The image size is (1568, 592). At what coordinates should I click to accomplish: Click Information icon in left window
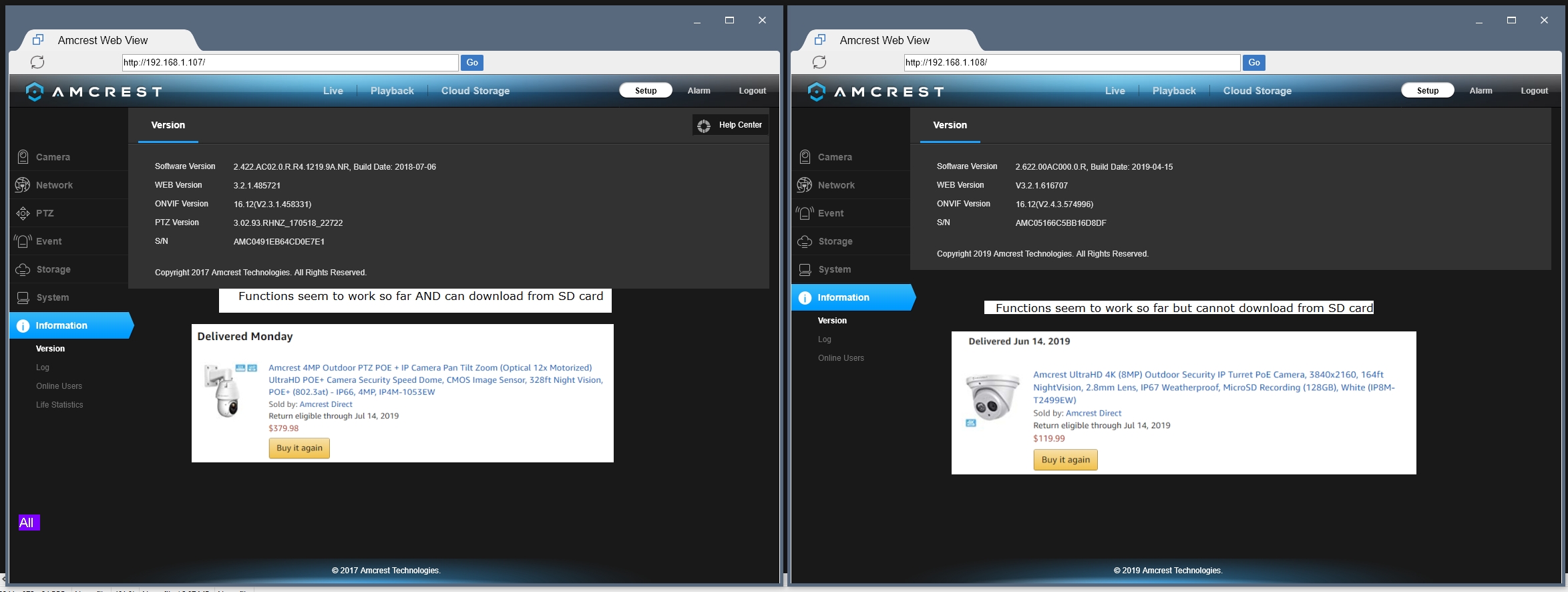click(23, 325)
